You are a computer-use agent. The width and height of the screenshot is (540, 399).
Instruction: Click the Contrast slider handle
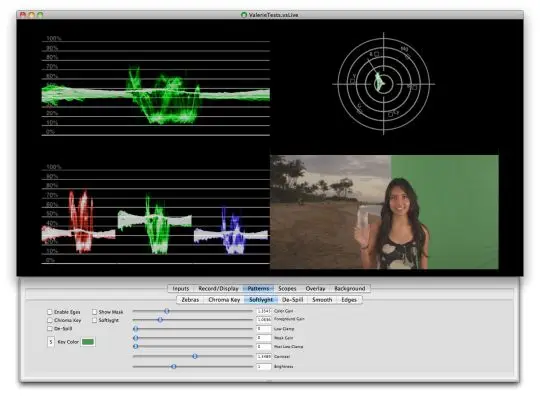(195, 356)
